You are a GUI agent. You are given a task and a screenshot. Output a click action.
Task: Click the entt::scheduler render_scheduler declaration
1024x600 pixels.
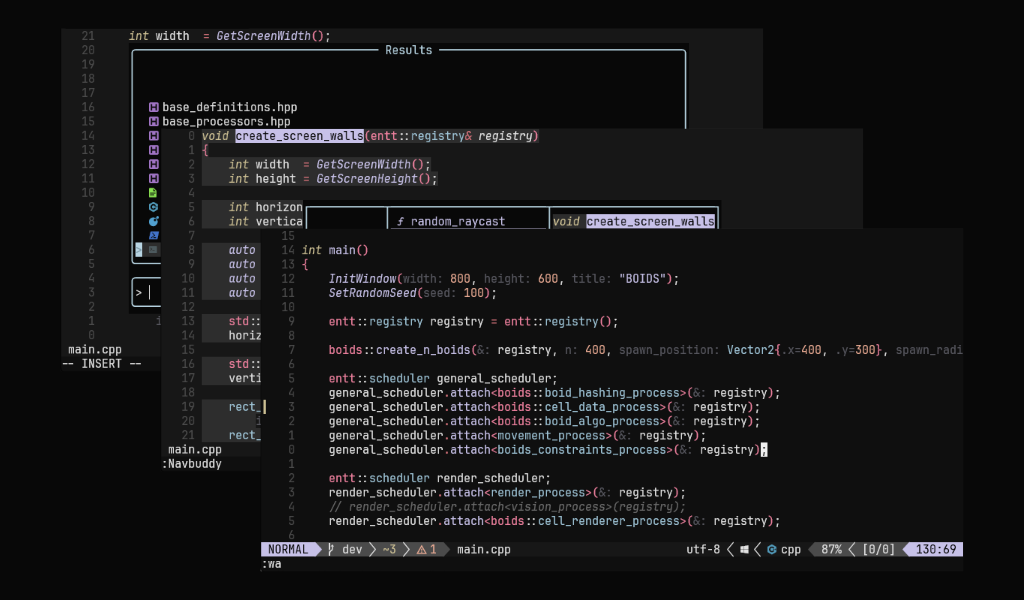(x=440, y=479)
